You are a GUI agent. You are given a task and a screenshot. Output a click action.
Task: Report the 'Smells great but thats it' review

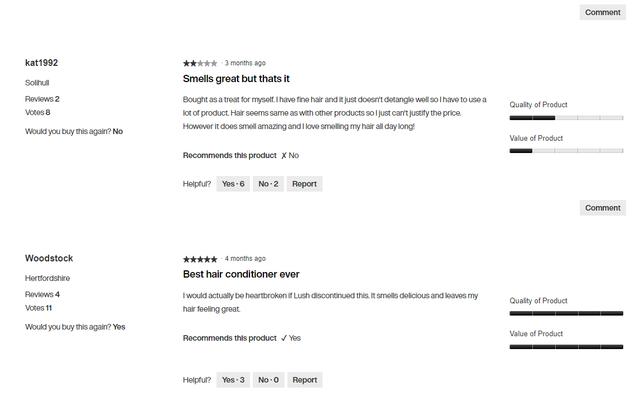pyautogui.click(x=304, y=184)
